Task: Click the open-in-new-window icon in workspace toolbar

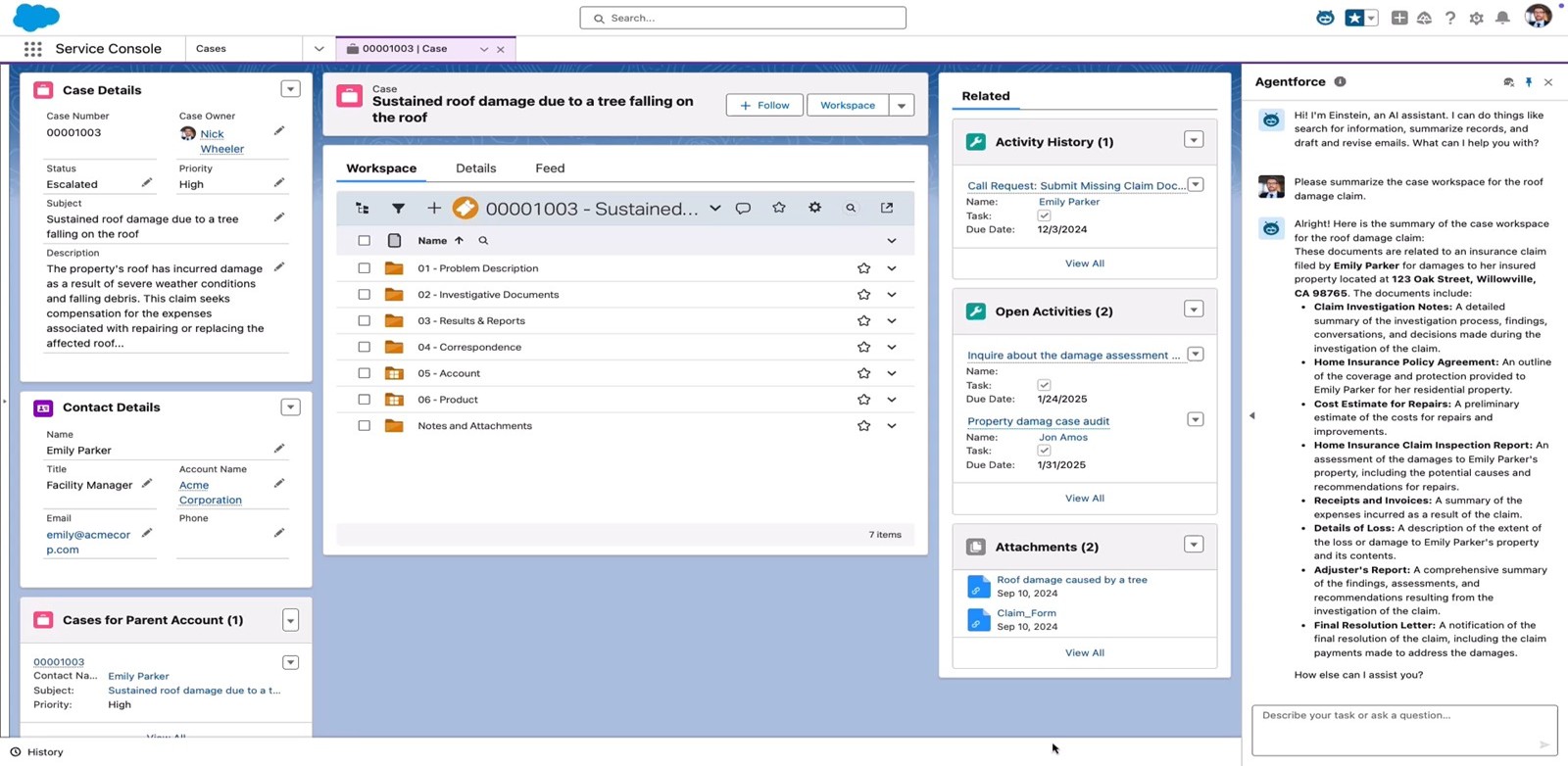Action: point(887,208)
